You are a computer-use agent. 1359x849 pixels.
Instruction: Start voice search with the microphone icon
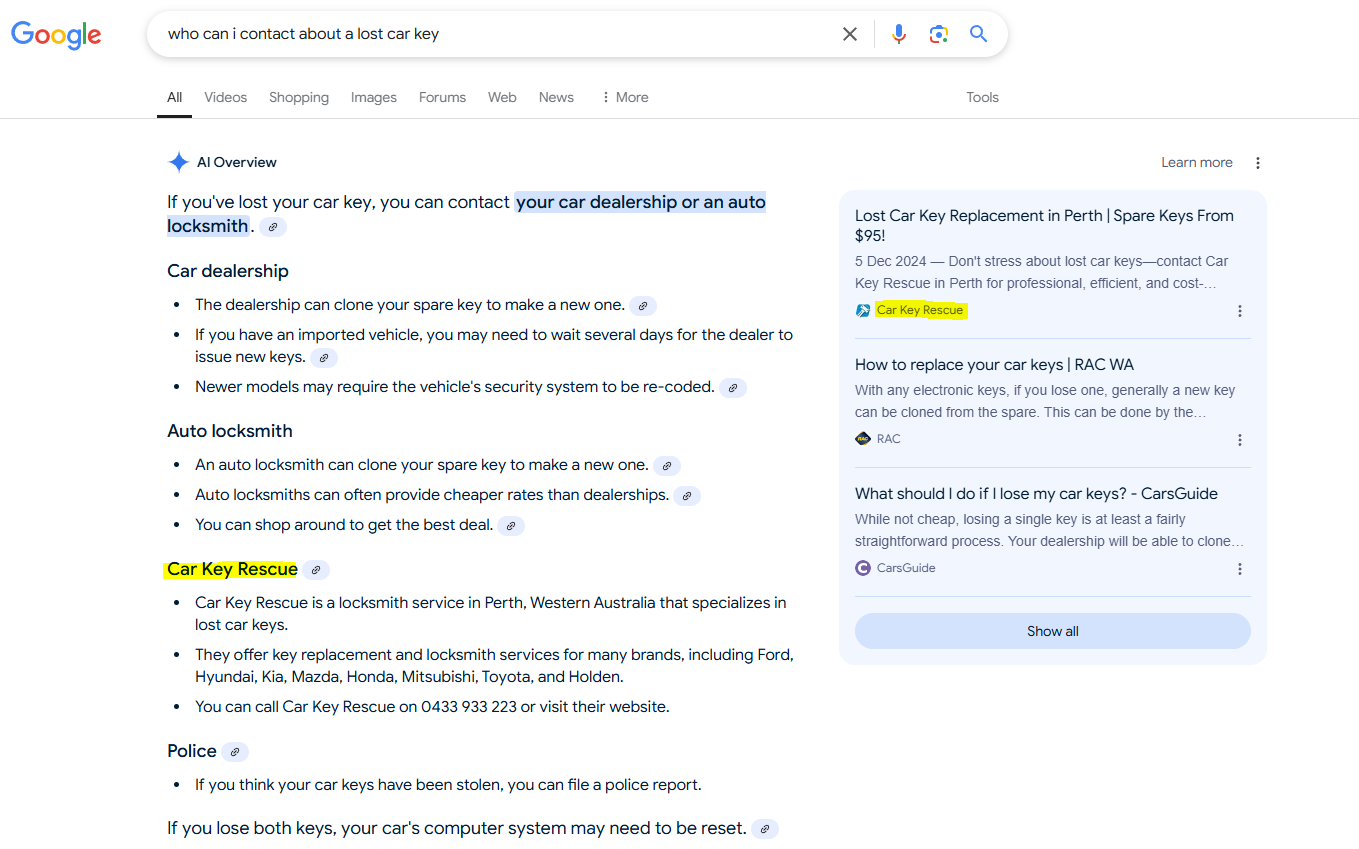899,34
